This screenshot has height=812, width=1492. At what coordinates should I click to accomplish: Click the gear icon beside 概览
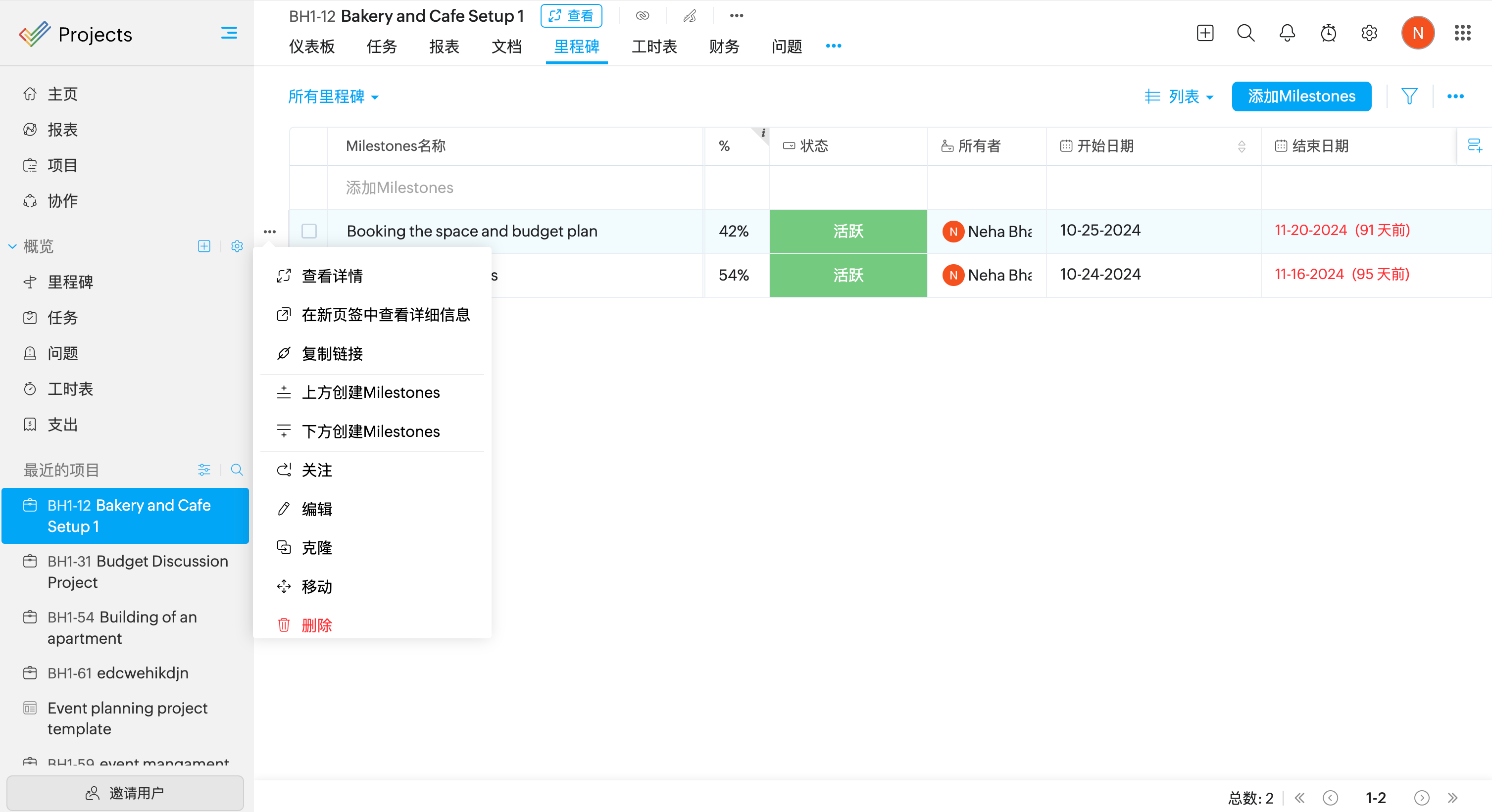click(237, 246)
